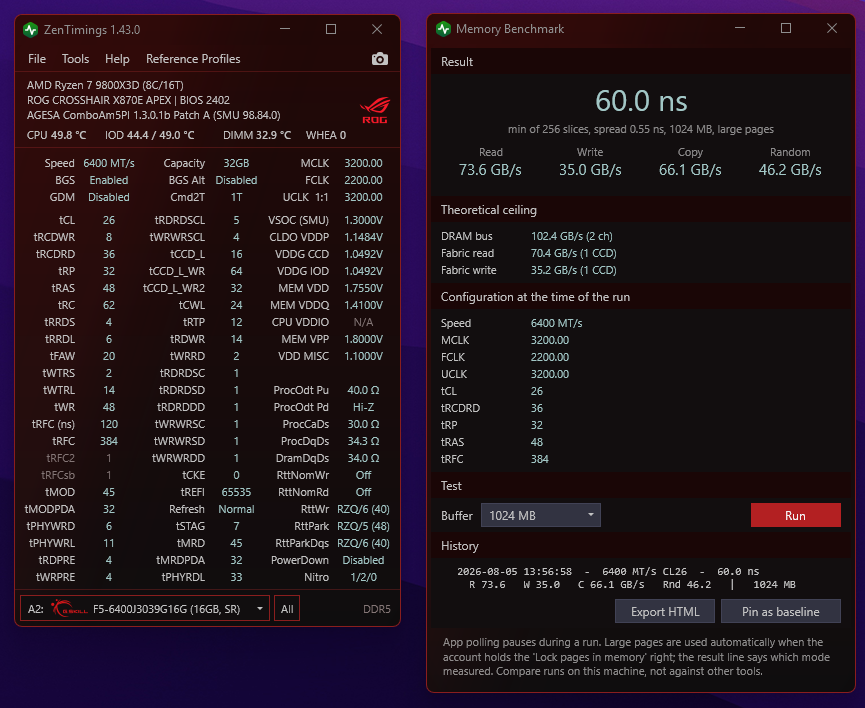Click the tREFI value 65535
Image resolution: width=865 pixels, height=708 pixels.
coord(236,492)
